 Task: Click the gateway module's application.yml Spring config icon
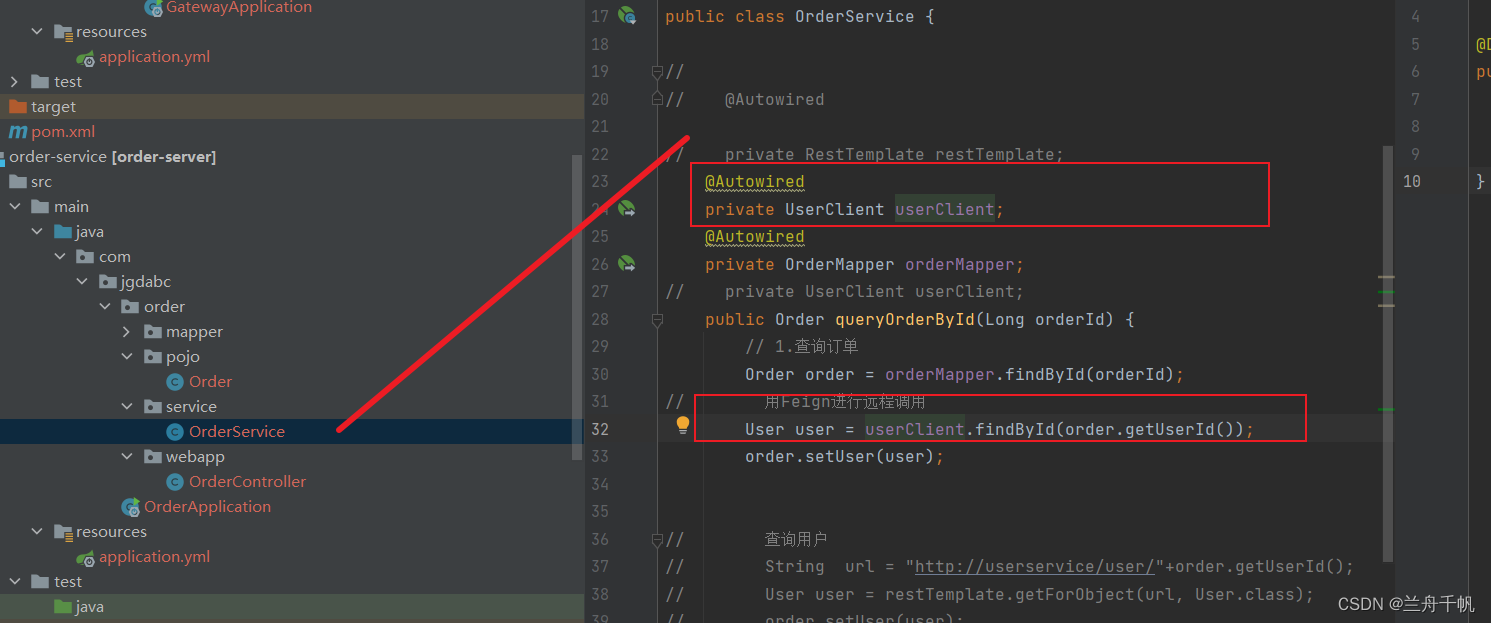click(85, 57)
